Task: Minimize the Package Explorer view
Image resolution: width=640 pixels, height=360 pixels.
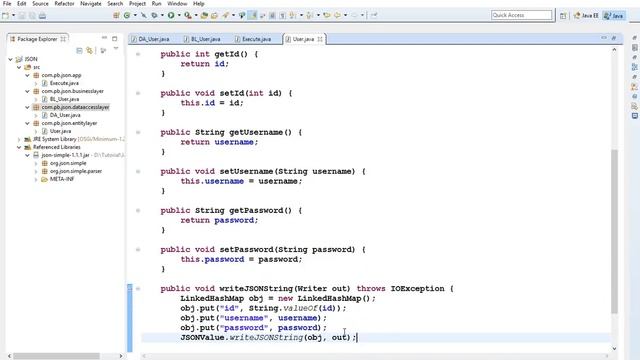Action: 104,38
